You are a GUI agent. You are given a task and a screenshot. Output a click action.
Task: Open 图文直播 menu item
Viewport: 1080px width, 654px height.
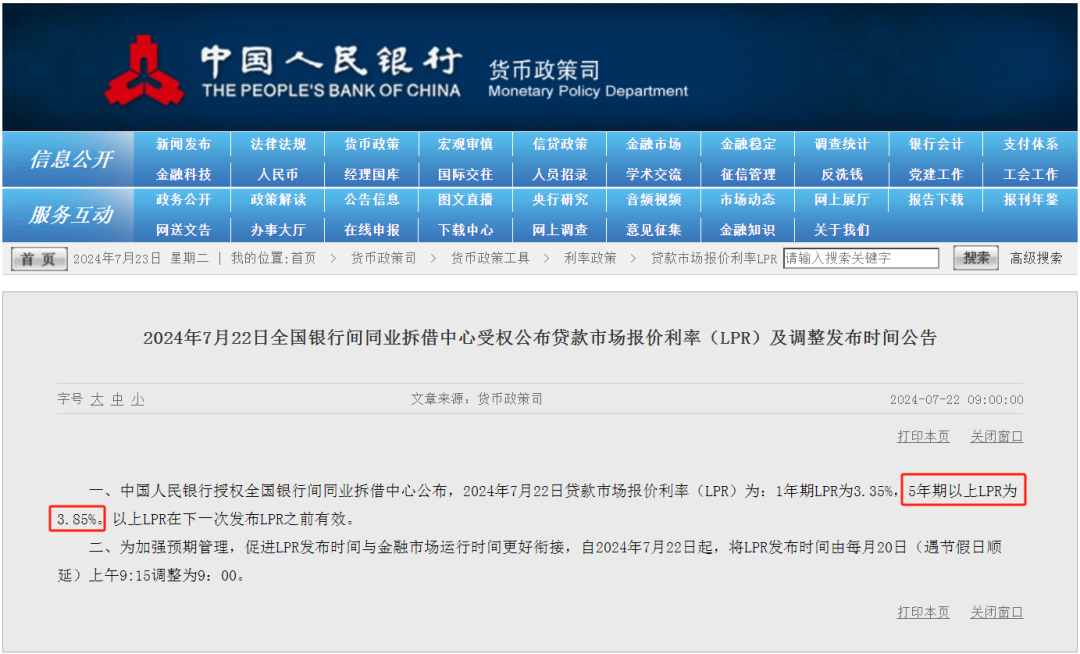point(466,200)
